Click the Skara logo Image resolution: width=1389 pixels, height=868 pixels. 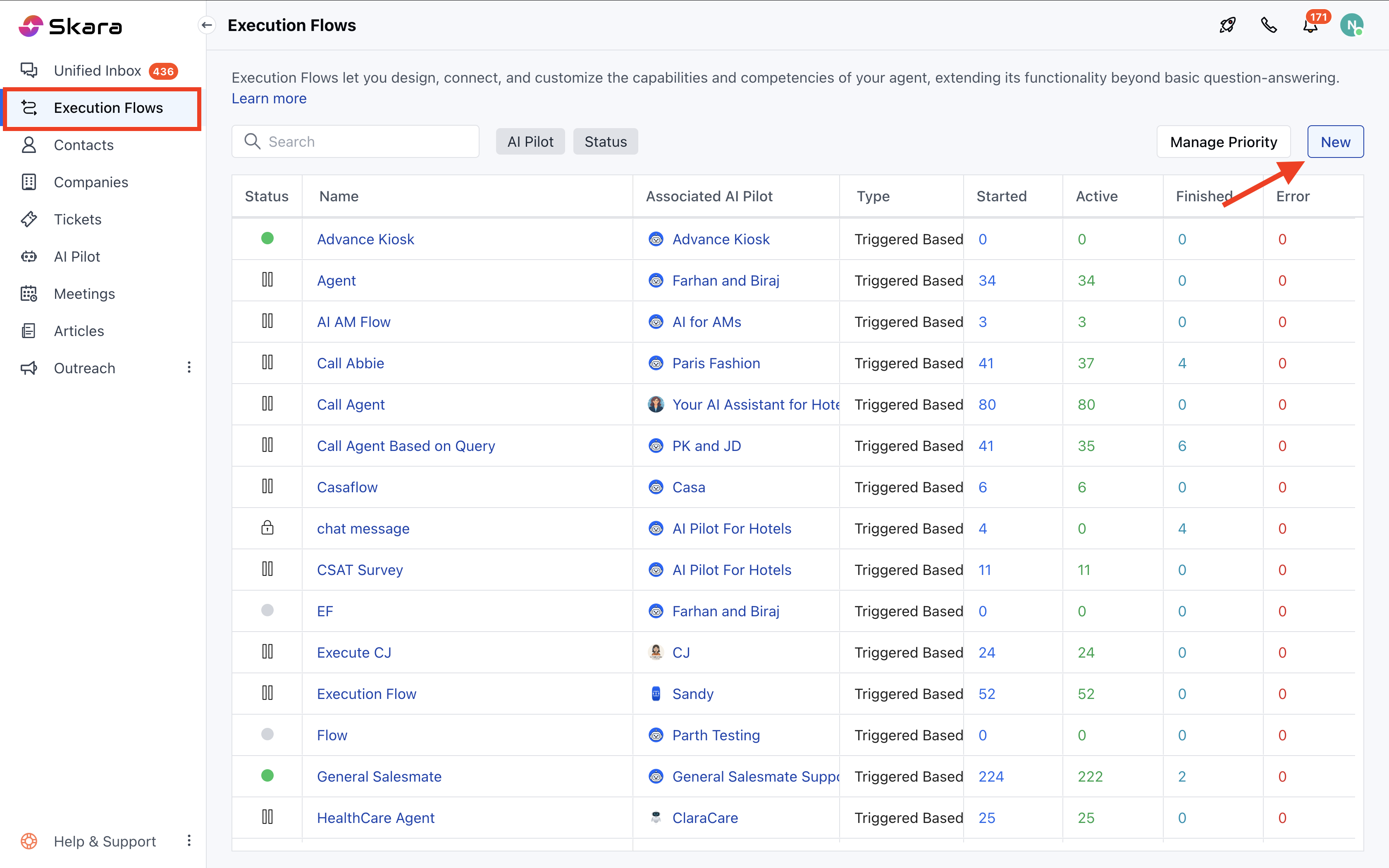(70, 26)
